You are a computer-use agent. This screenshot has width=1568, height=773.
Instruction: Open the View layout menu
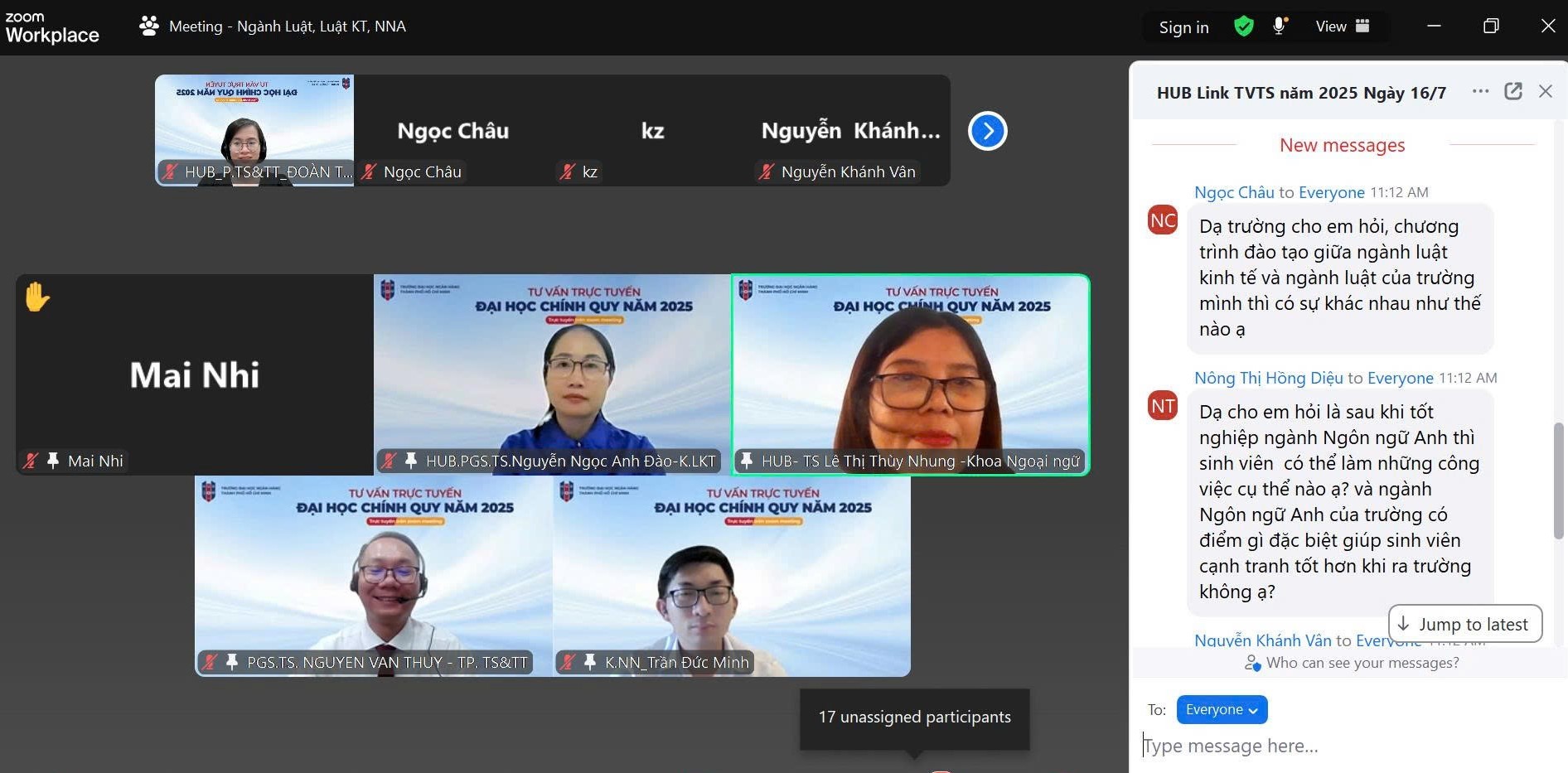(1343, 27)
